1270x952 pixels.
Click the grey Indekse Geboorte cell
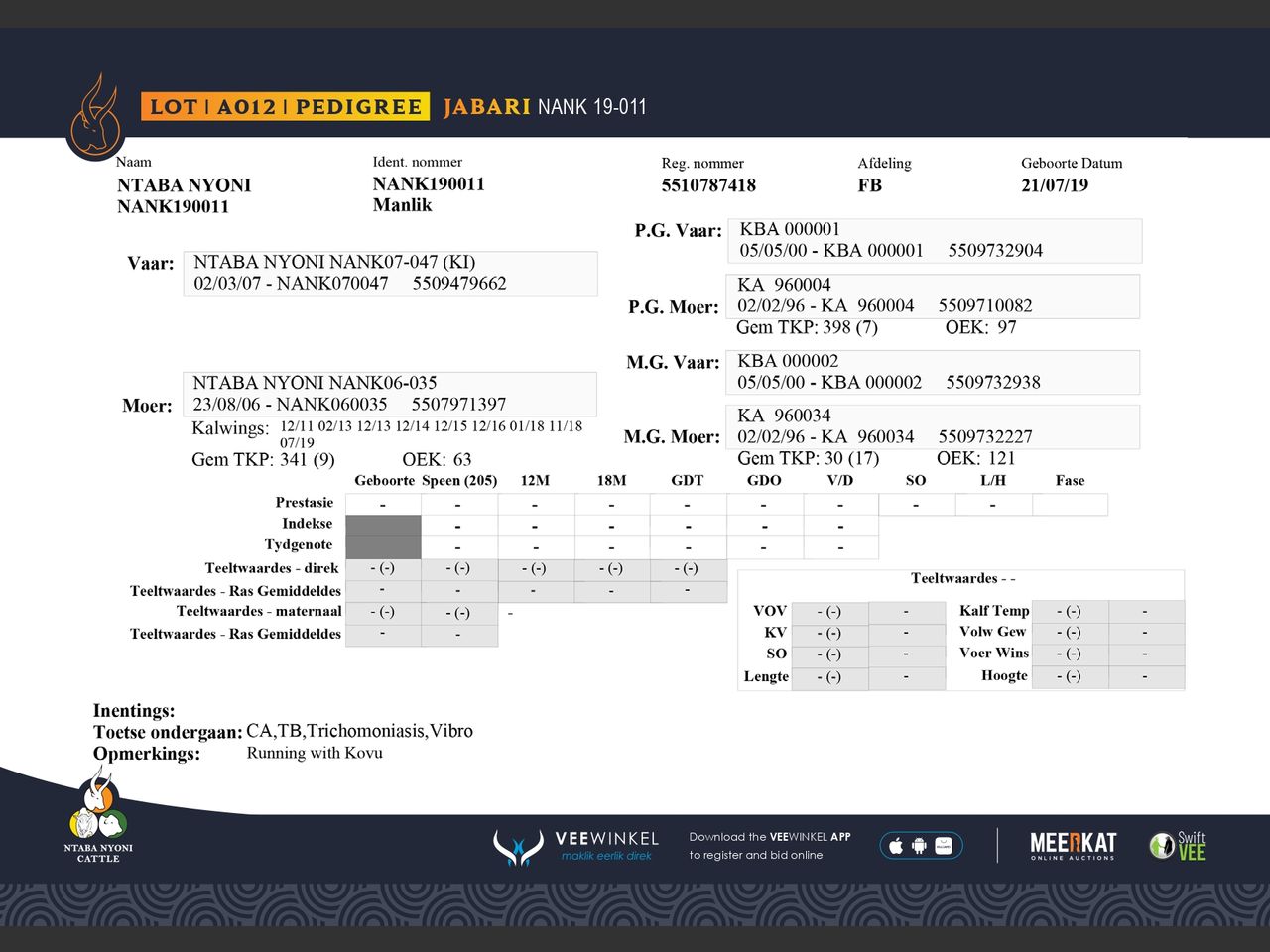pyautogui.click(x=383, y=526)
